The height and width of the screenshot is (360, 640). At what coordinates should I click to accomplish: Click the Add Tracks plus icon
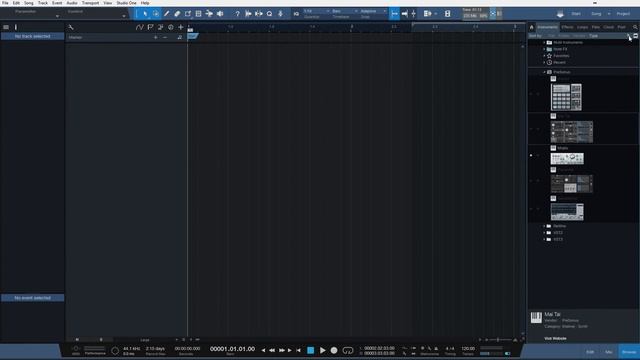coord(181,27)
